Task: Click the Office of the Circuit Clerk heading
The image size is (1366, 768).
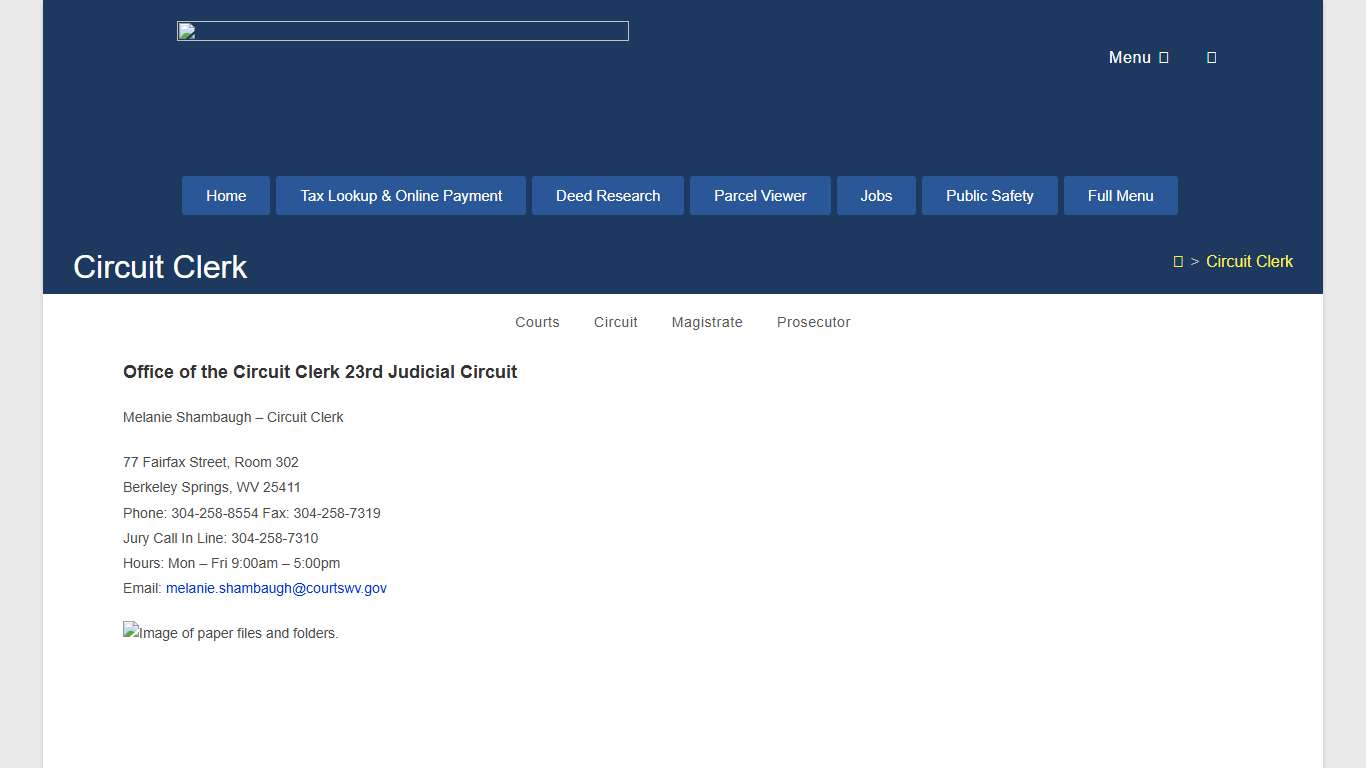Action: (320, 372)
